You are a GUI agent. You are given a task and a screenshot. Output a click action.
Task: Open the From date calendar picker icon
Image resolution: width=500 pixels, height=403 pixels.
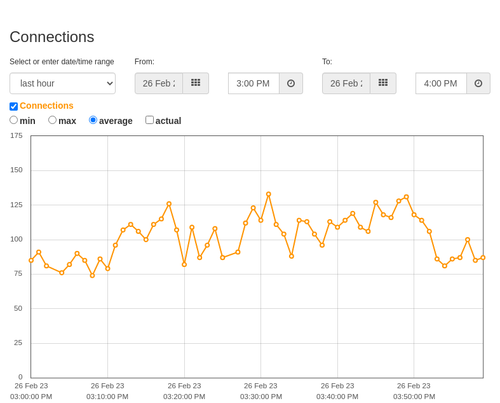click(x=196, y=83)
